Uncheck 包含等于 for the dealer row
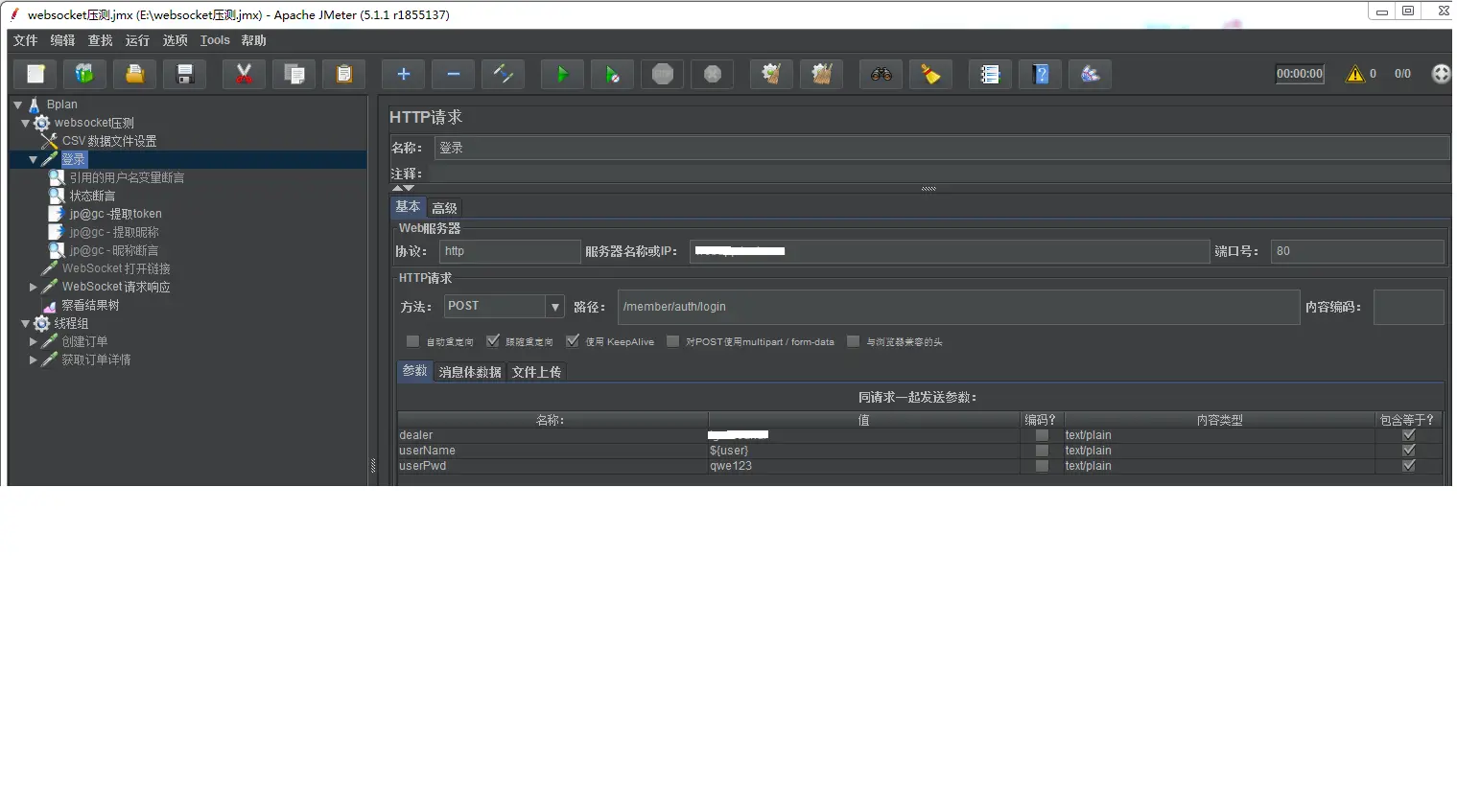This screenshot has width=1457, height=812. 1408,435
